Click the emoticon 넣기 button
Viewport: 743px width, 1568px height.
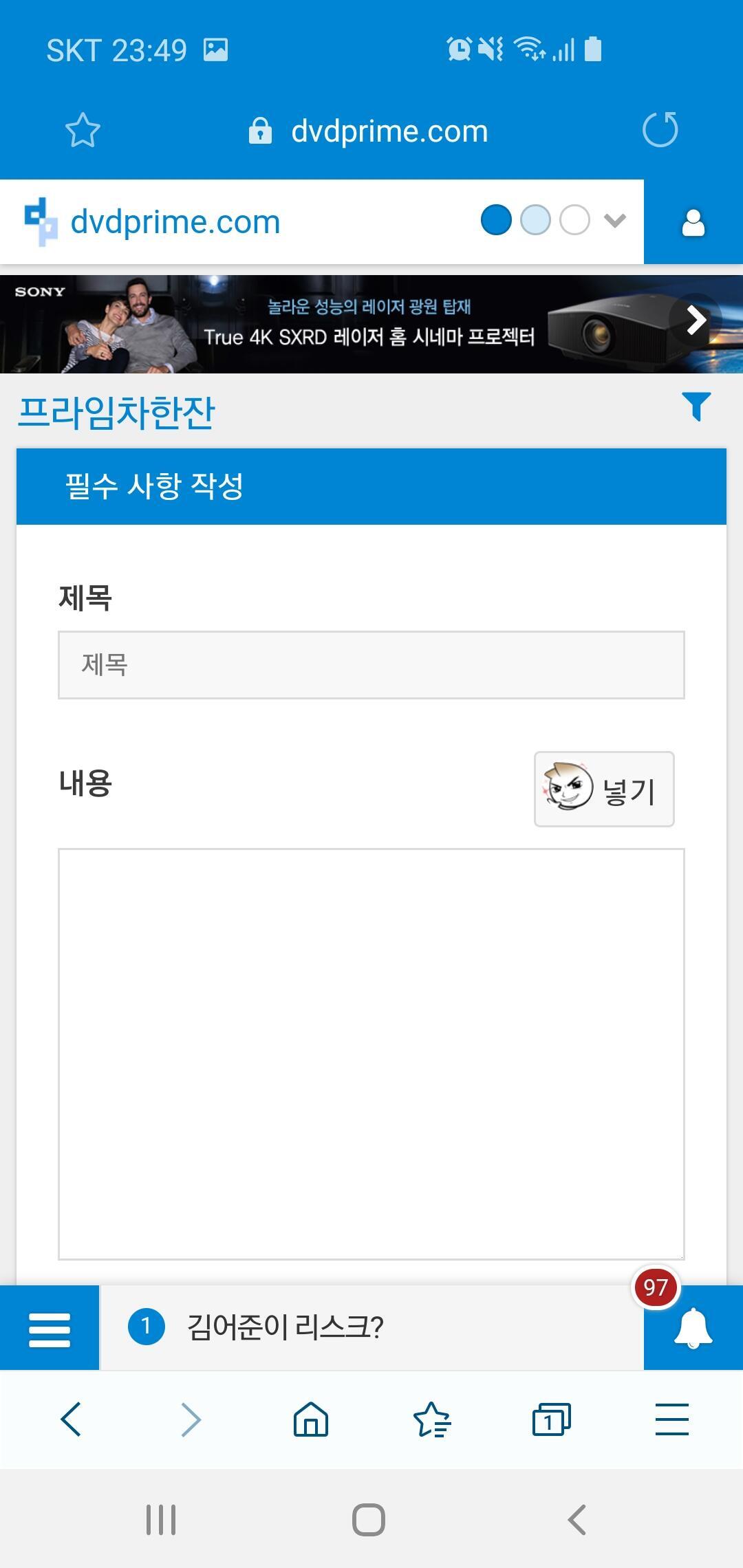pyautogui.click(x=604, y=789)
